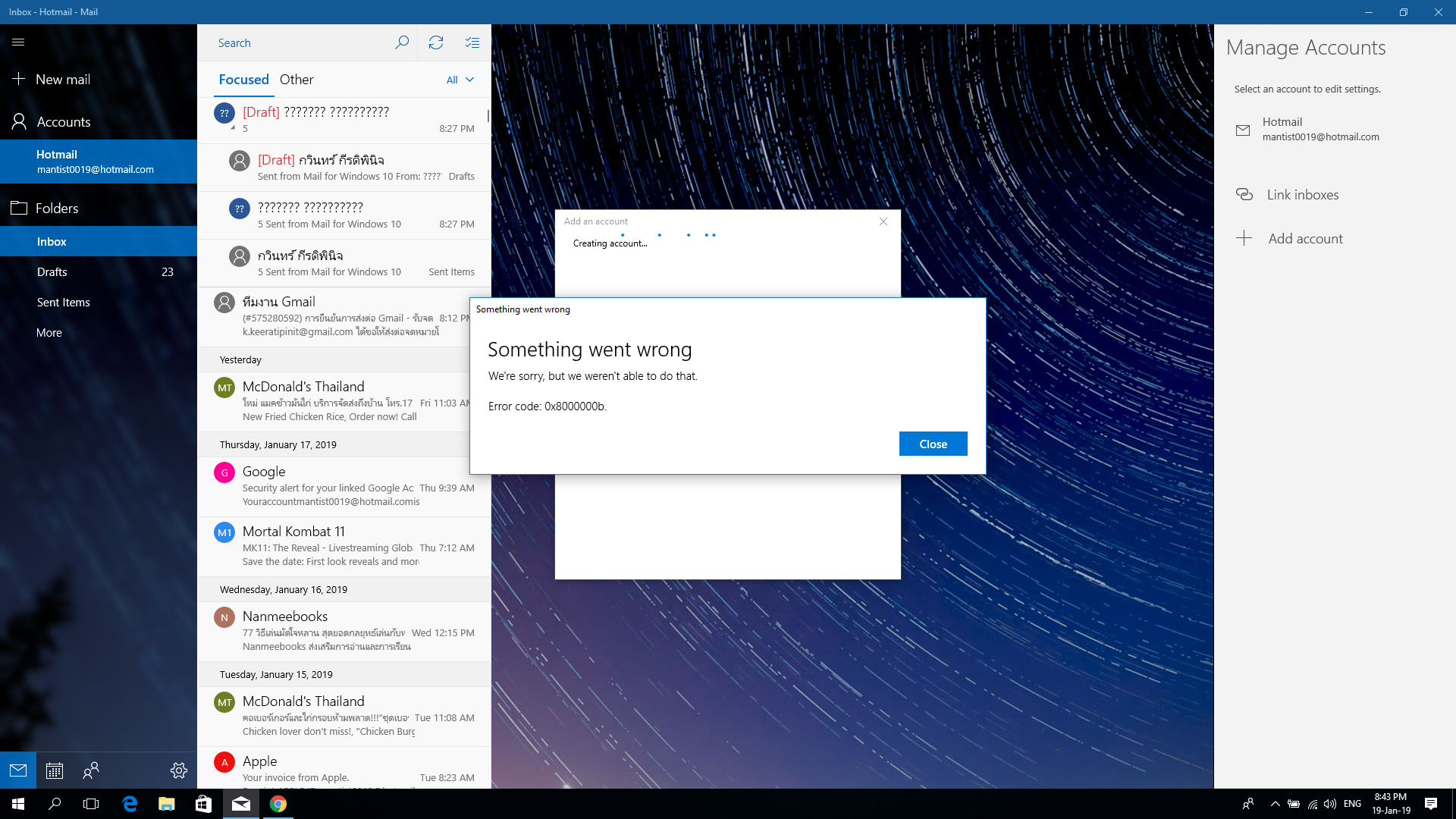The image size is (1456, 819).
Task: Switch to Mail app icon at bottom
Action: pyautogui.click(x=18, y=770)
